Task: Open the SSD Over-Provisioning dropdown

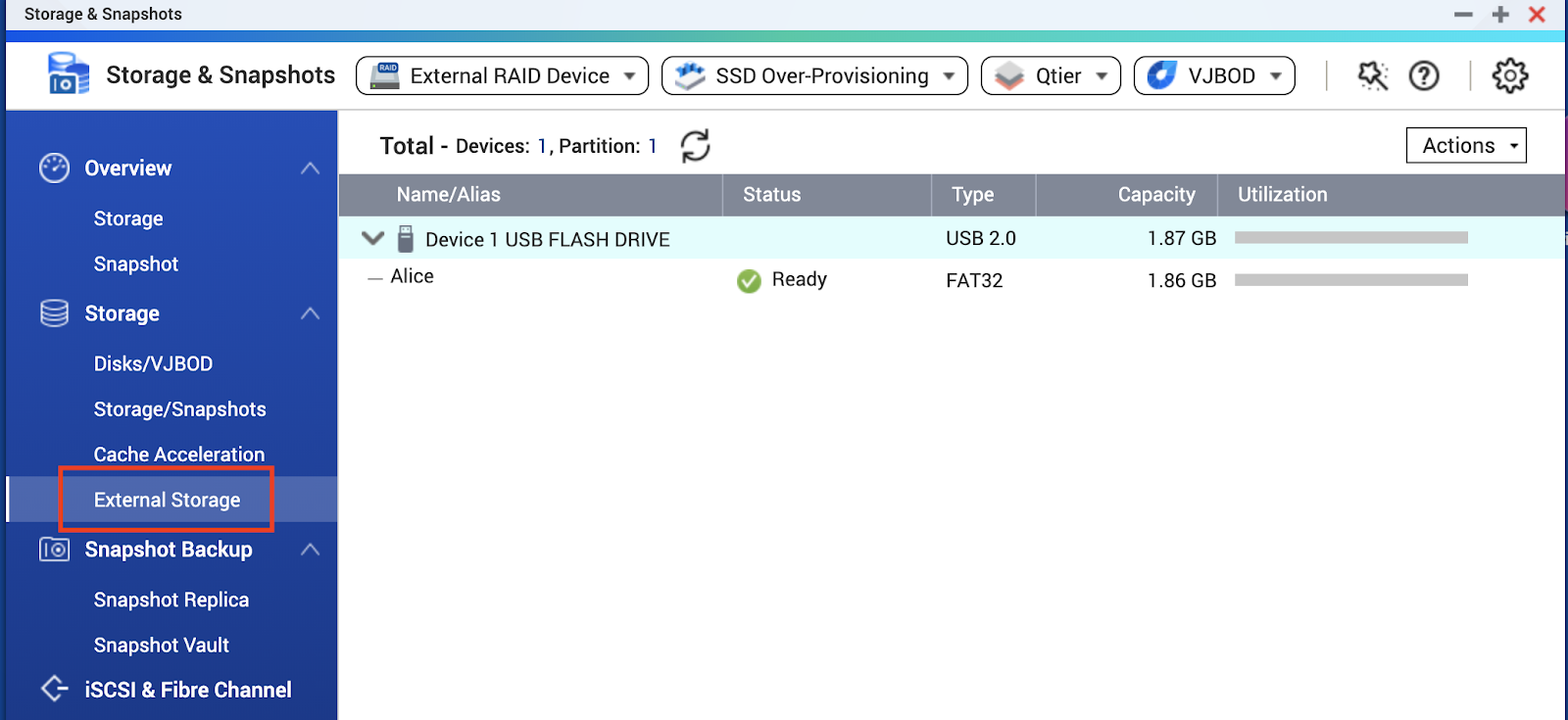Action: tap(814, 75)
